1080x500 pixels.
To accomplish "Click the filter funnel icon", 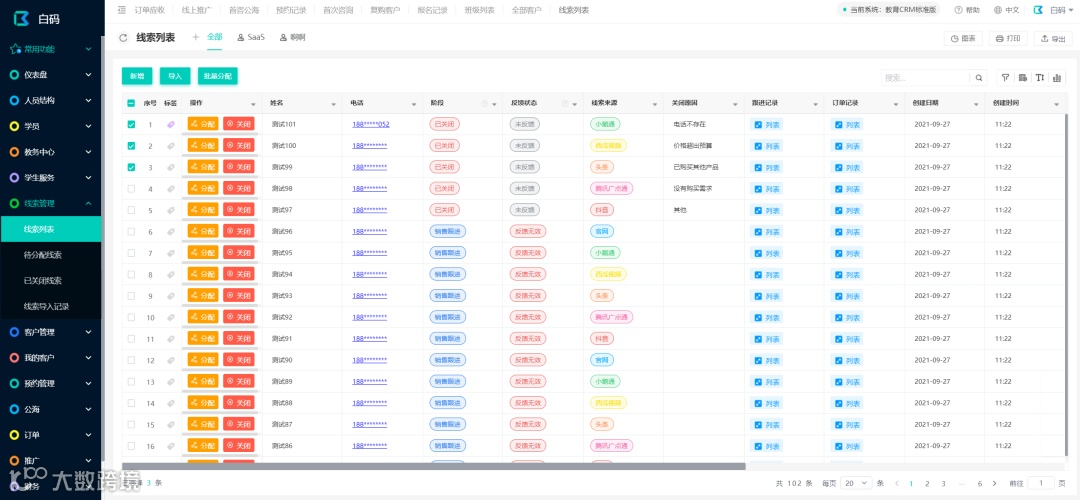I will 1006,78.
